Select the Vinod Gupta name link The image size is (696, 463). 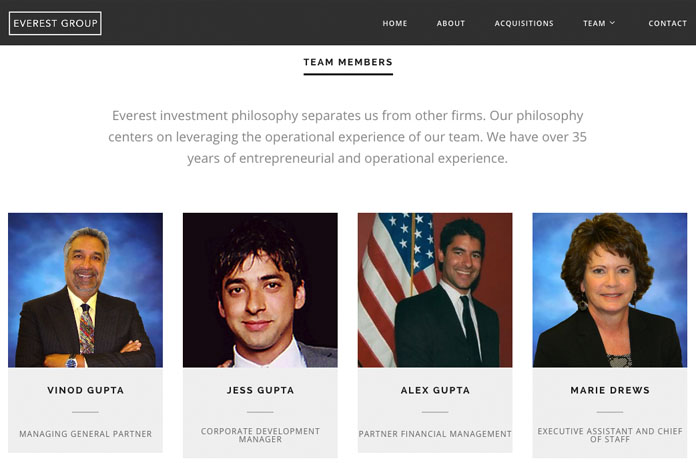85,390
